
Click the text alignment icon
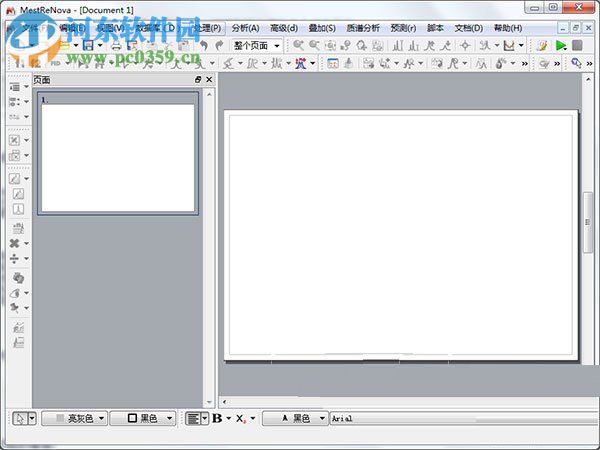click(193, 418)
